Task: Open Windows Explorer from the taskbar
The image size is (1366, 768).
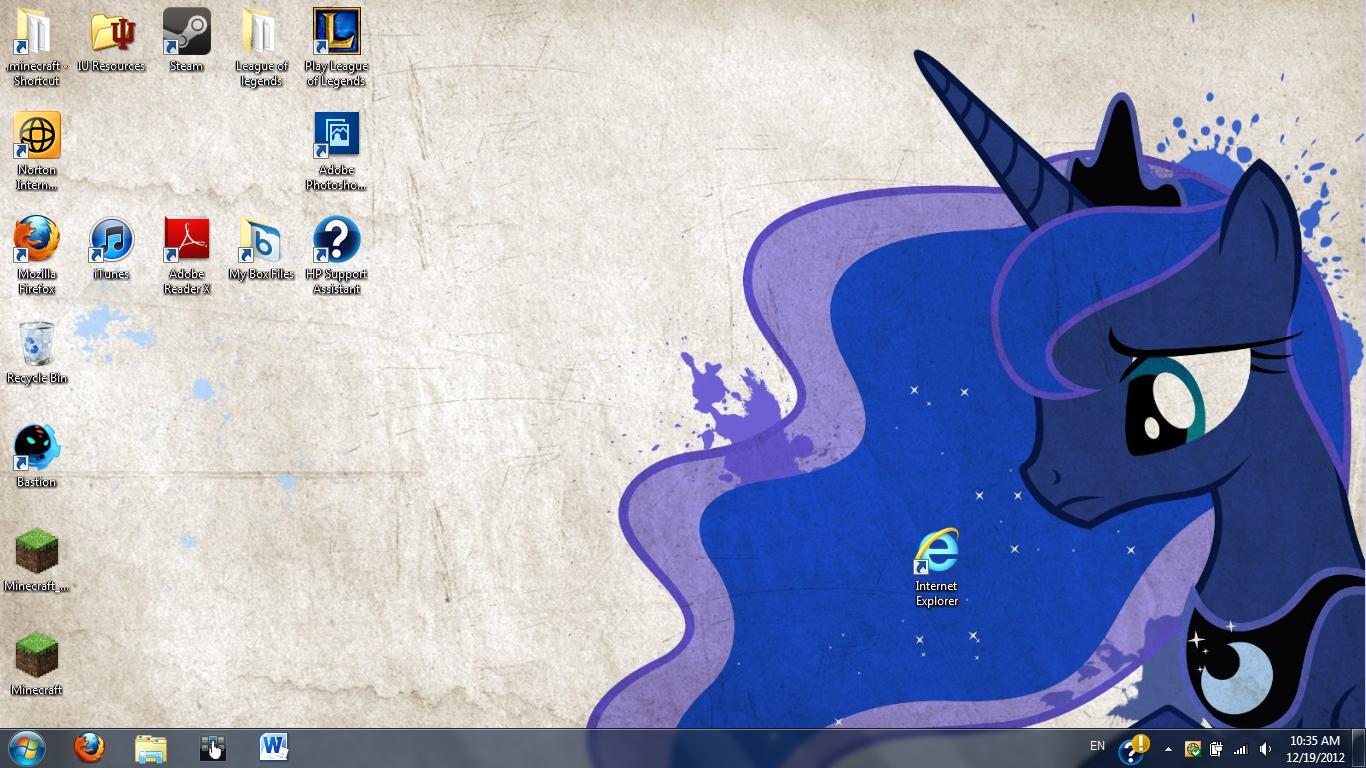Action: [x=150, y=747]
